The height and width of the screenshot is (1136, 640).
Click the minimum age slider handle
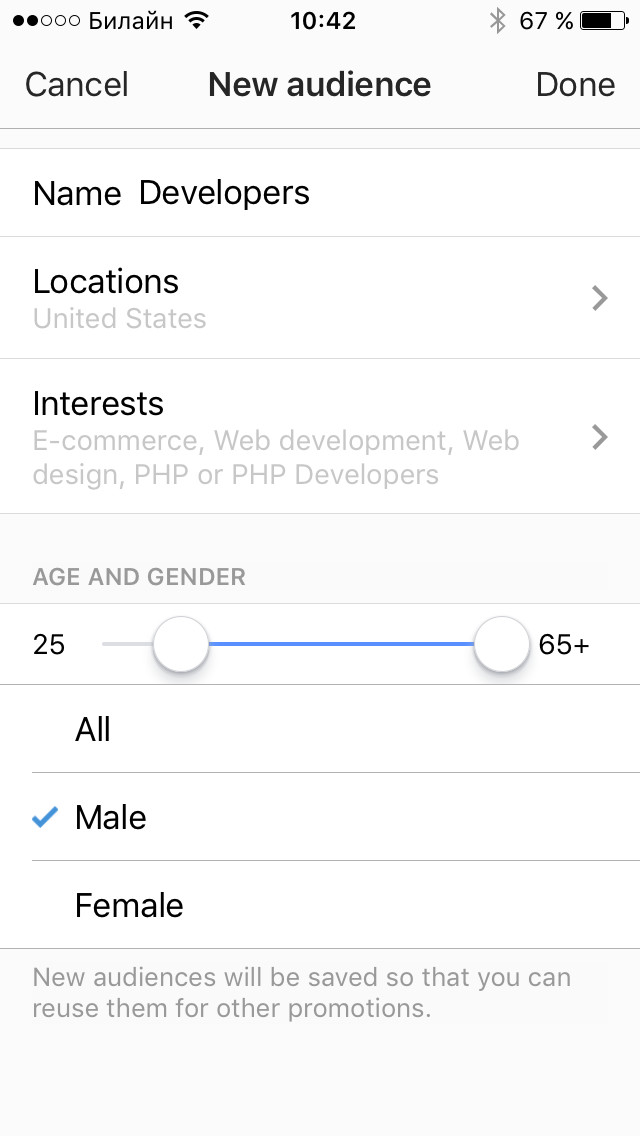181,645
